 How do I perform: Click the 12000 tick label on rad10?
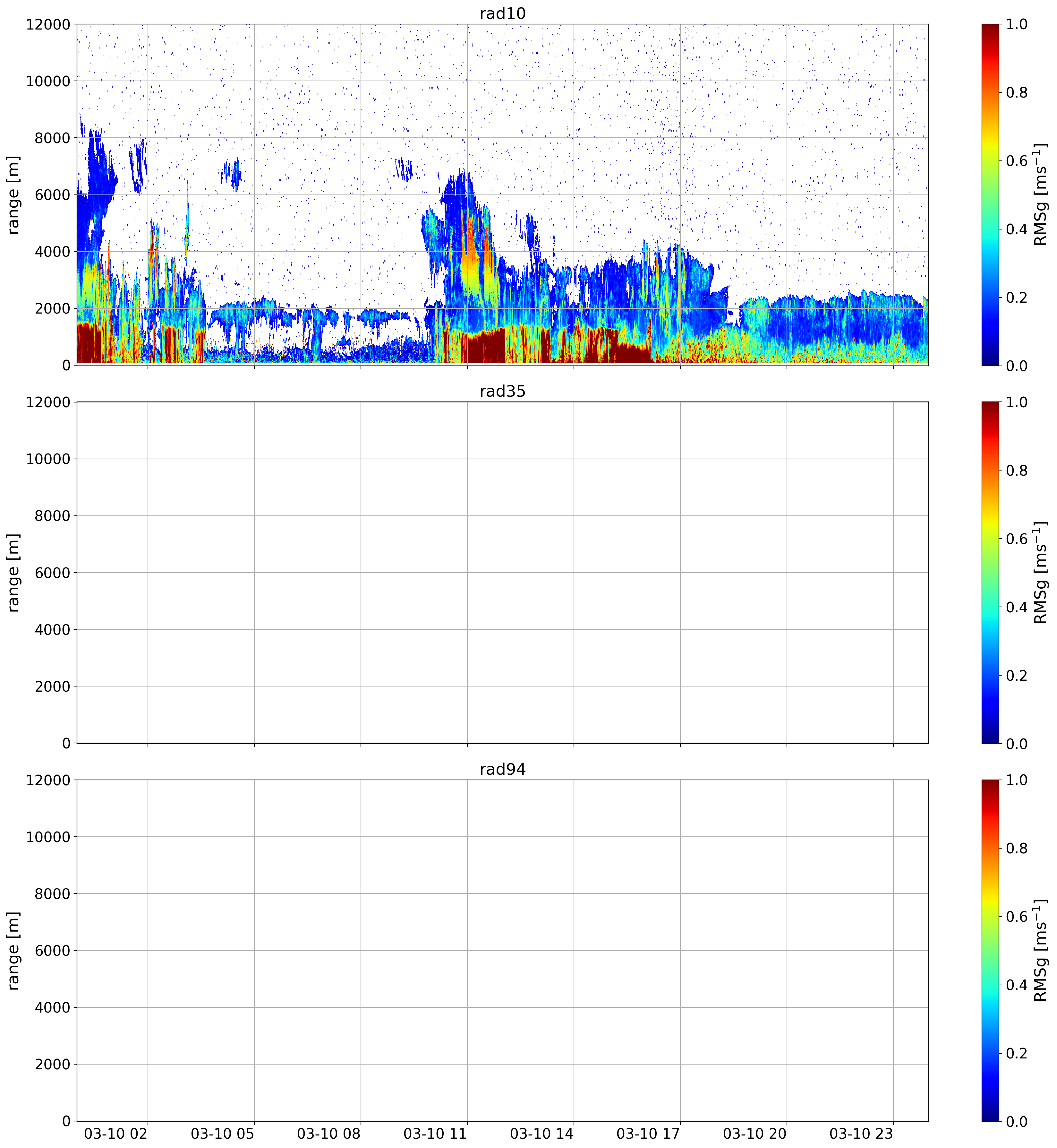pyautogui.click(x=48, y=24)
